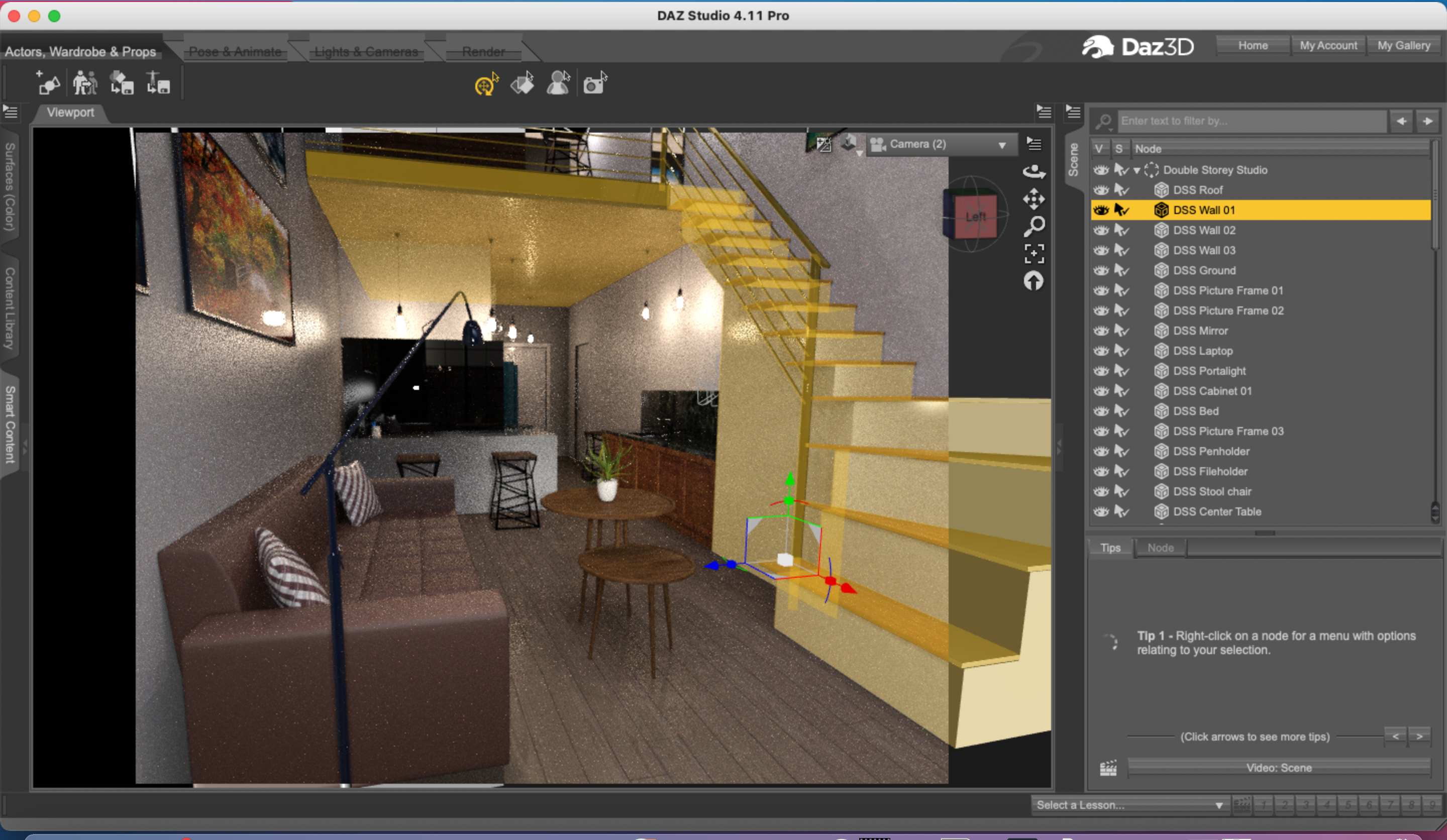The width and height of the screenshot is (1447, 840).
Task: Click the My Gallery button
Action: click(1403, 45)
